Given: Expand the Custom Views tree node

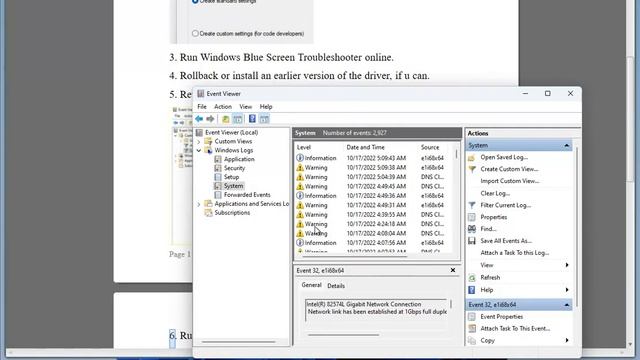Looking at the screenshot, I should 199,142.
